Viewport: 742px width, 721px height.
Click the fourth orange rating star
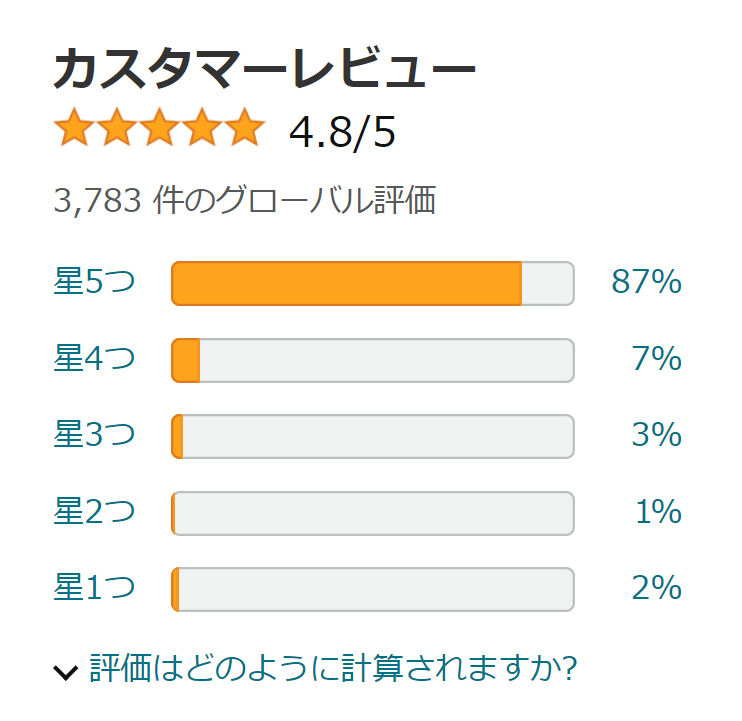[202, 130]
